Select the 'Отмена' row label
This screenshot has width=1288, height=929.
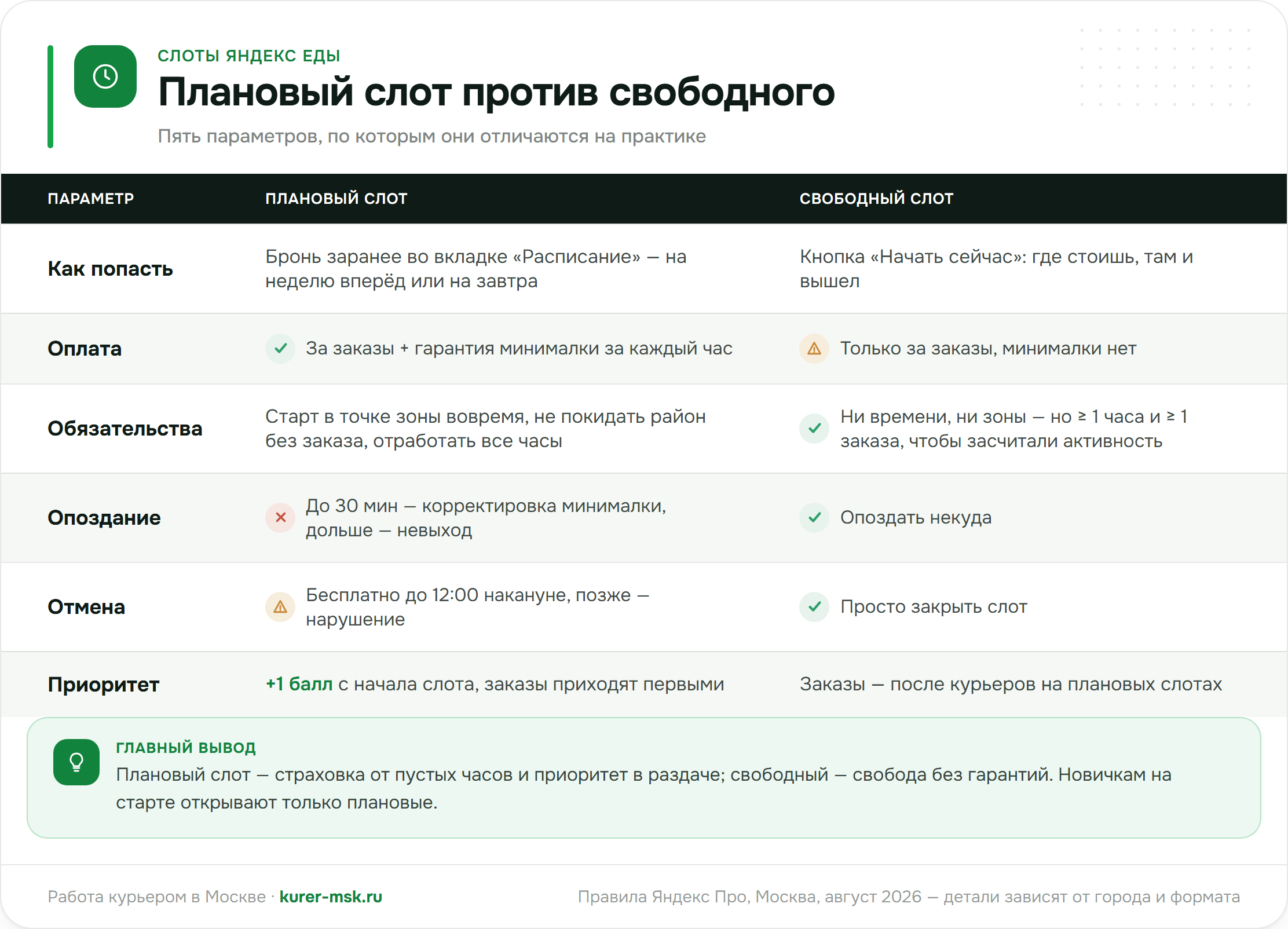[x=86, y=607]
